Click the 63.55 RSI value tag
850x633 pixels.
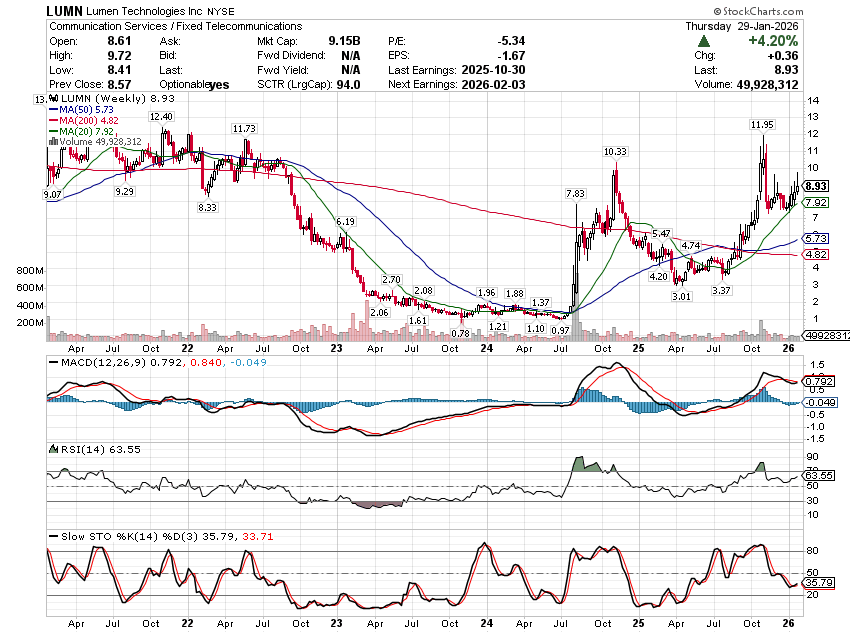817,476
